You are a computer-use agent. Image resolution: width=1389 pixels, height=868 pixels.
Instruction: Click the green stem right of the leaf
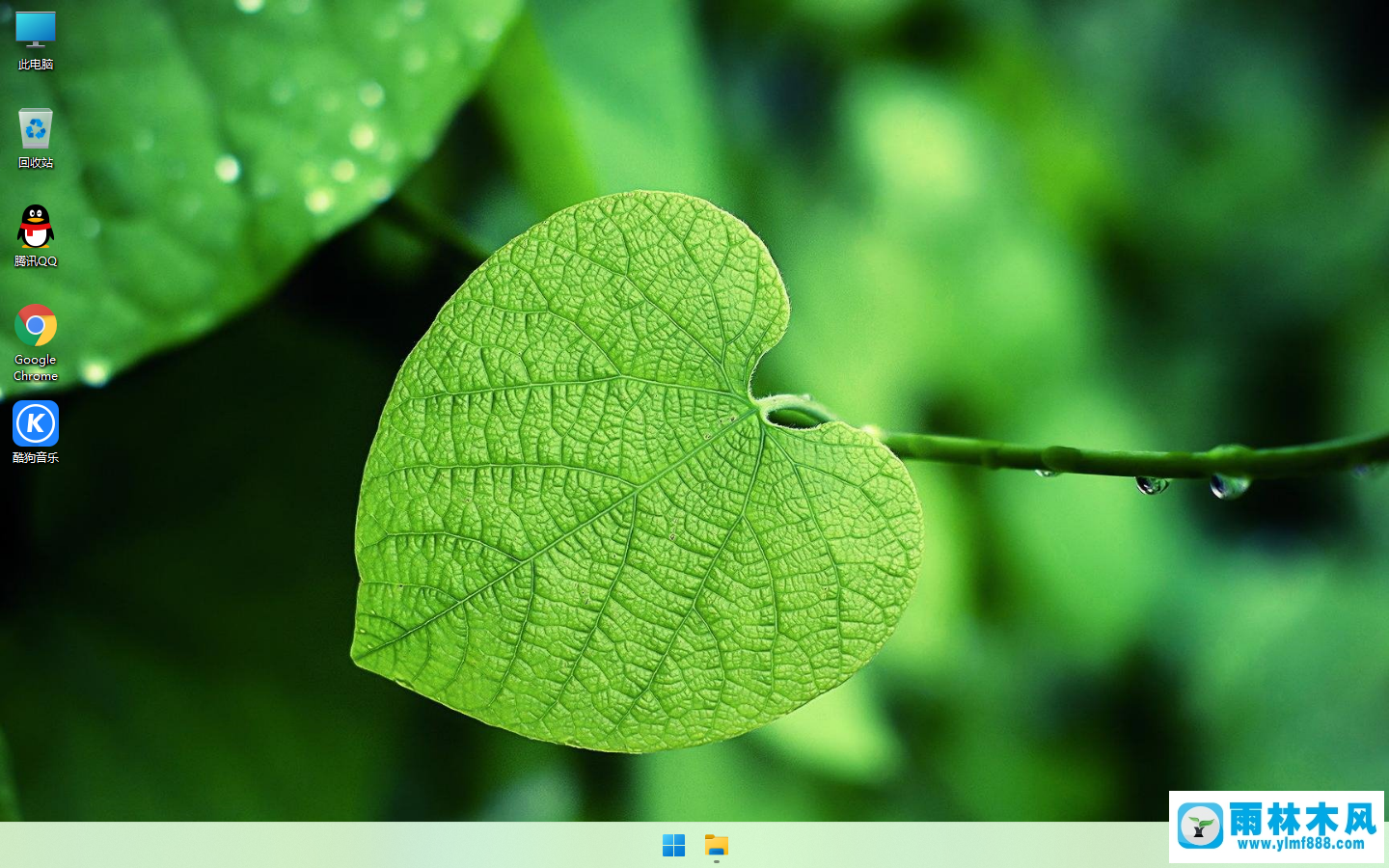pyautogui.click(x=1109, y=457)
